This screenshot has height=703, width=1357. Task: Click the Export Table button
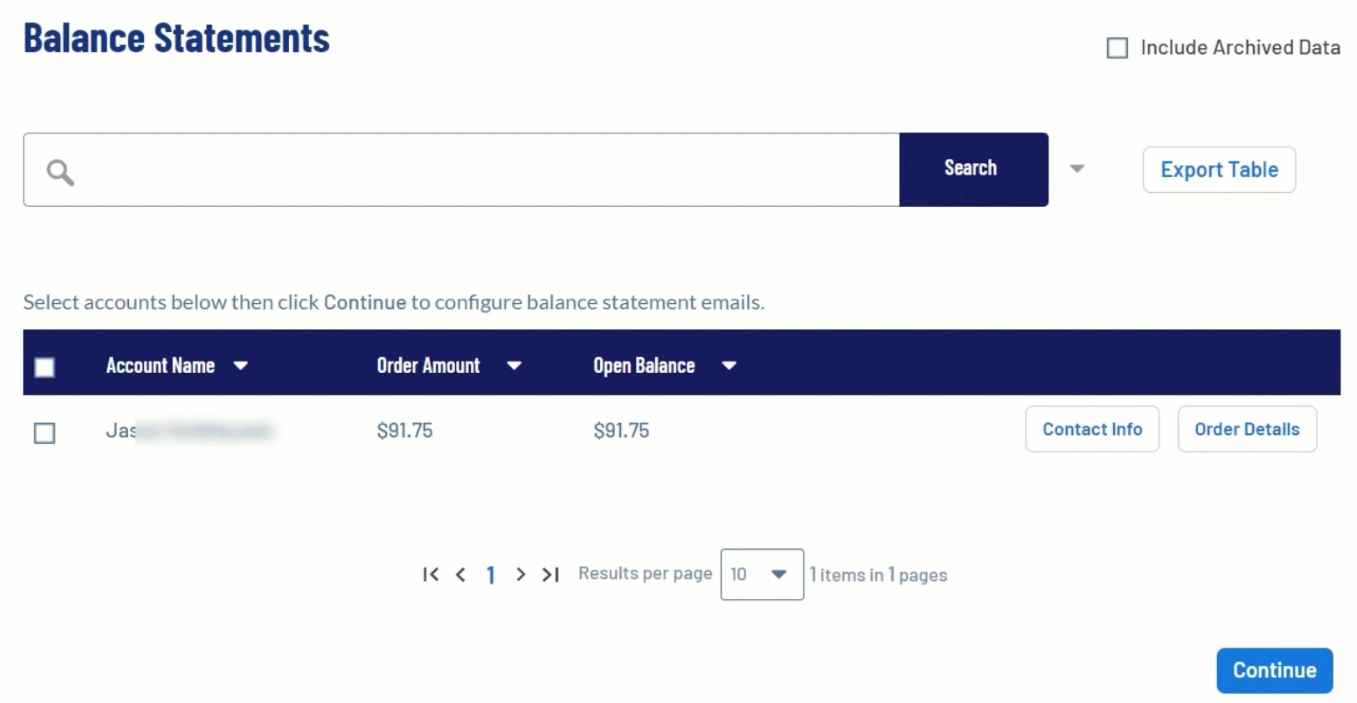[1219, 170]
